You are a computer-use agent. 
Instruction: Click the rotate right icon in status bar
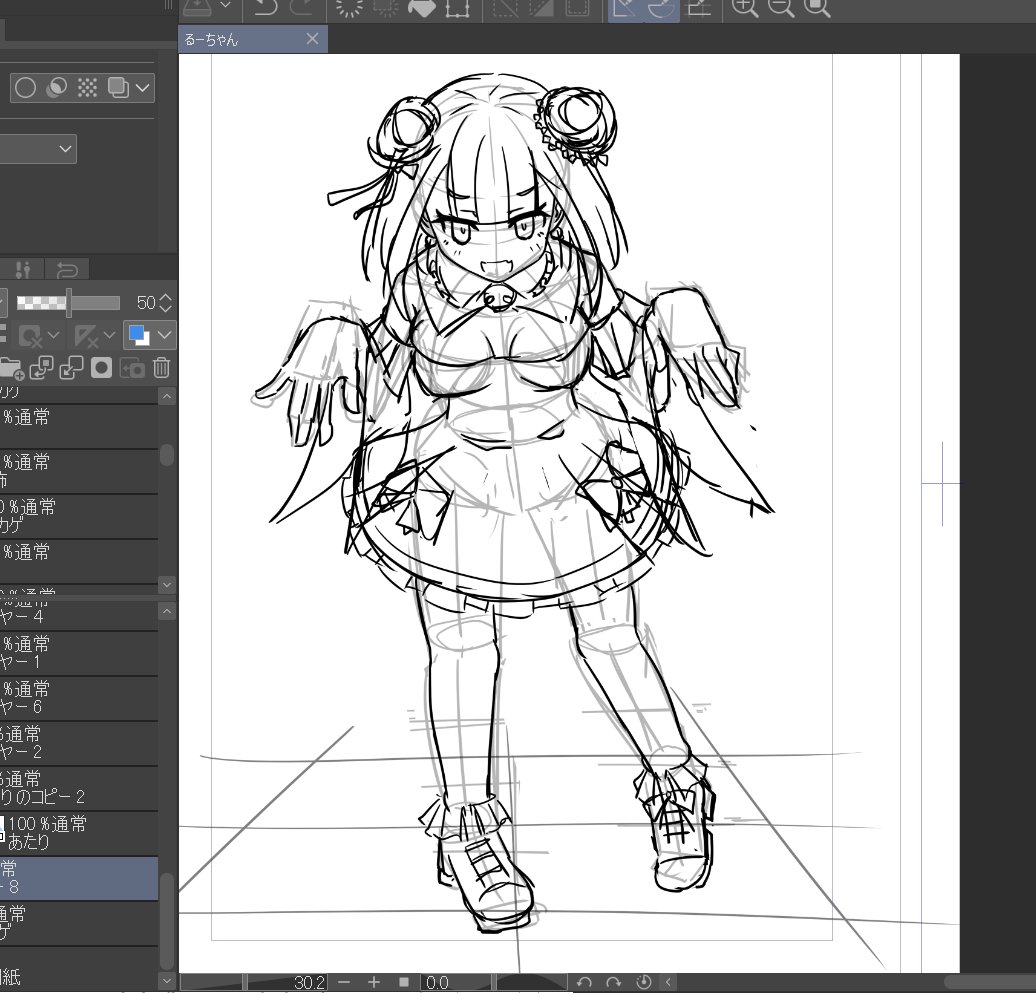pos(614,982)
